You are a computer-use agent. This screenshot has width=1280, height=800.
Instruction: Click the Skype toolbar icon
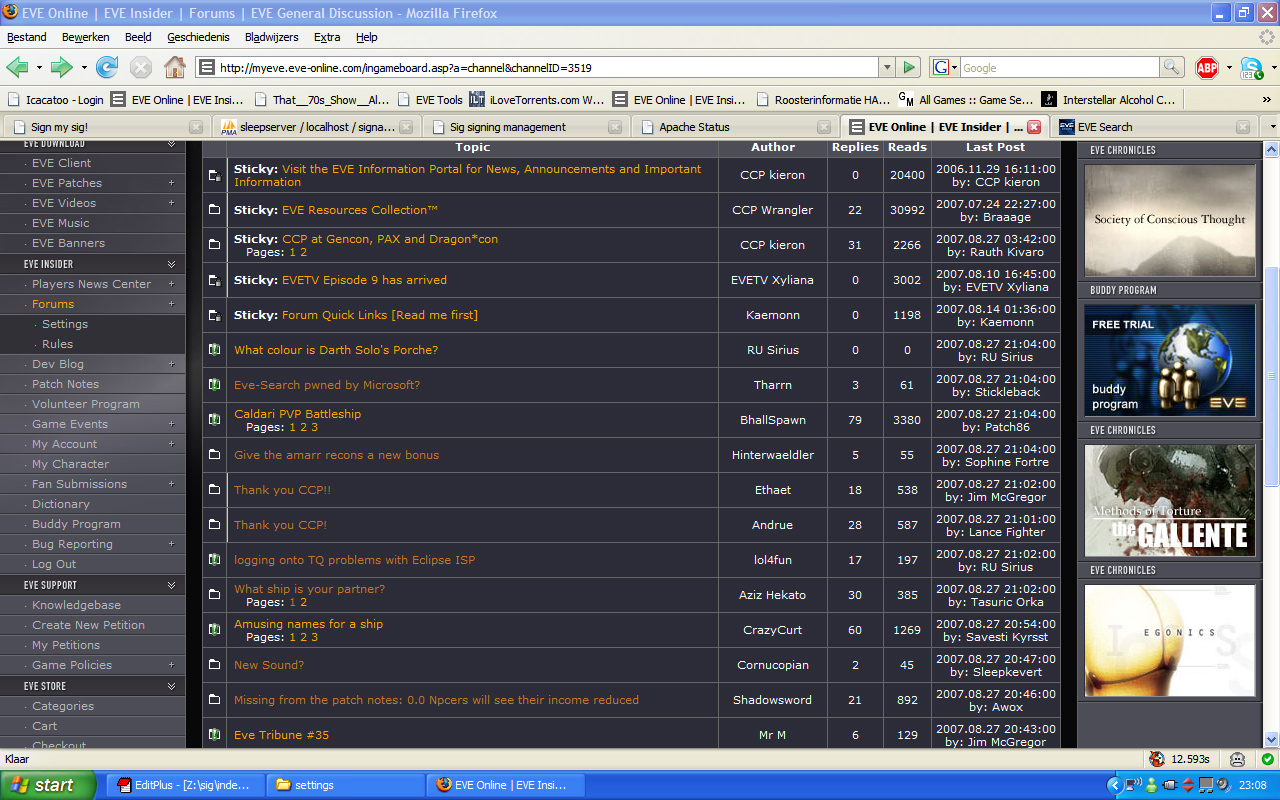pos(1251,68)
